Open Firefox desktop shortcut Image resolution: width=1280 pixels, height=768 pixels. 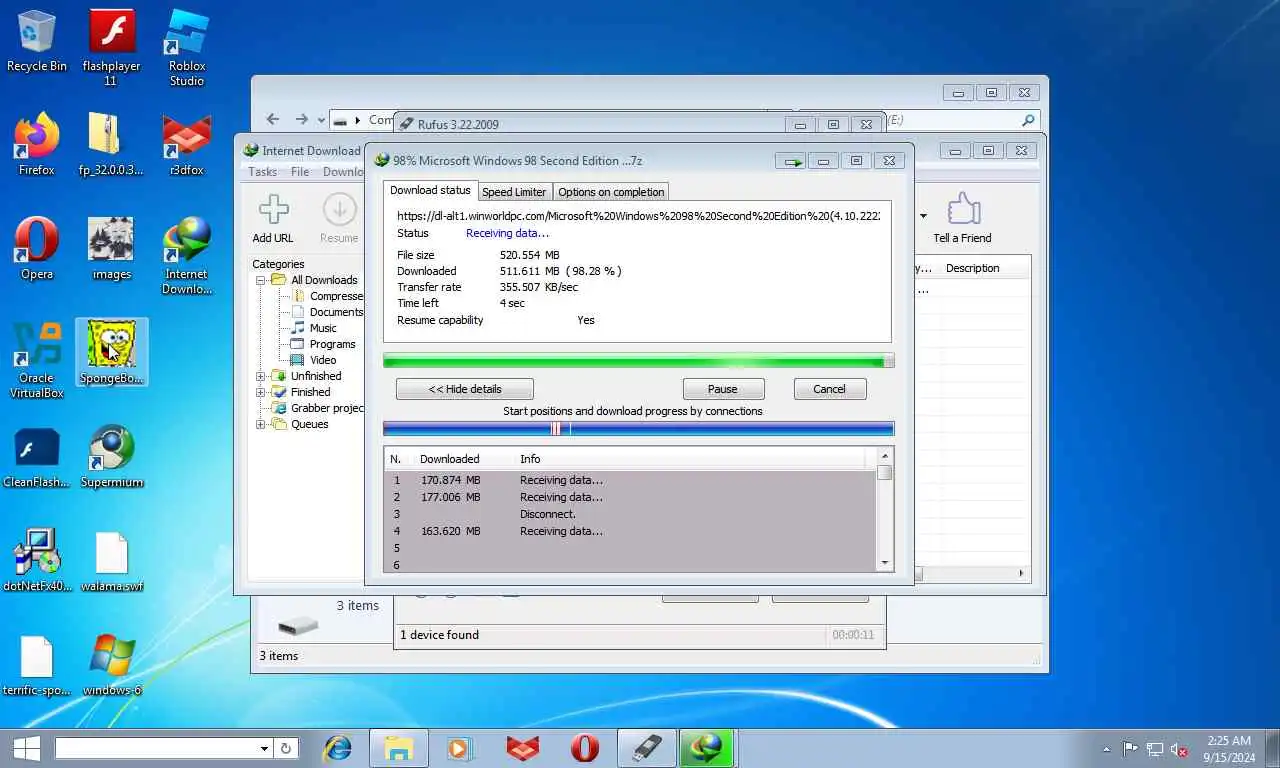tap(37, 145)
